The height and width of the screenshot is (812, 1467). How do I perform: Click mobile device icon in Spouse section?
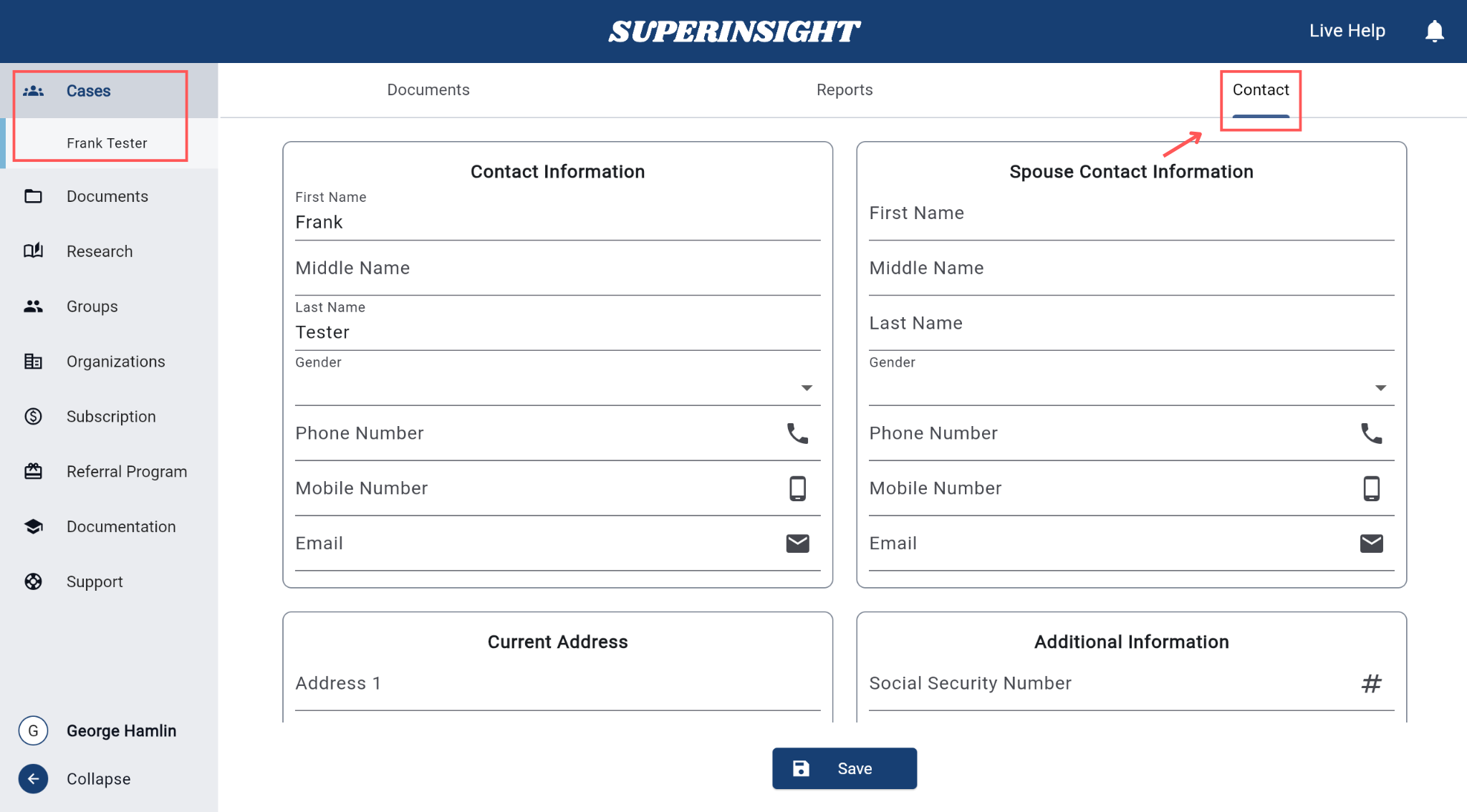[x=1371, y=488]
